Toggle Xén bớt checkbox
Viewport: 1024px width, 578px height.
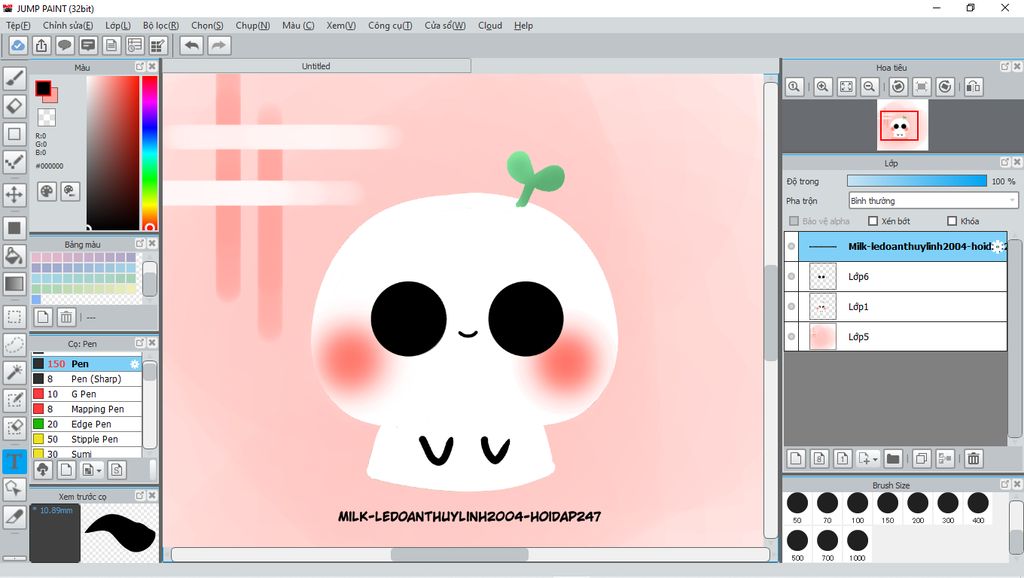[873, 221]
